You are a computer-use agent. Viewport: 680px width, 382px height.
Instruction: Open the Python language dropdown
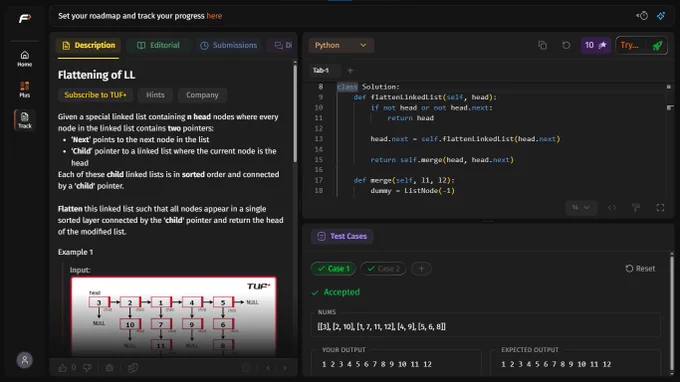[341, 45]
